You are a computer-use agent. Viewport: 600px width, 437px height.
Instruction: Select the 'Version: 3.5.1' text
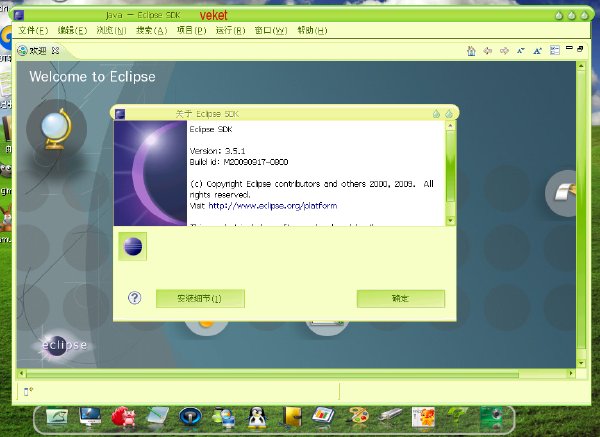(217, 151)
